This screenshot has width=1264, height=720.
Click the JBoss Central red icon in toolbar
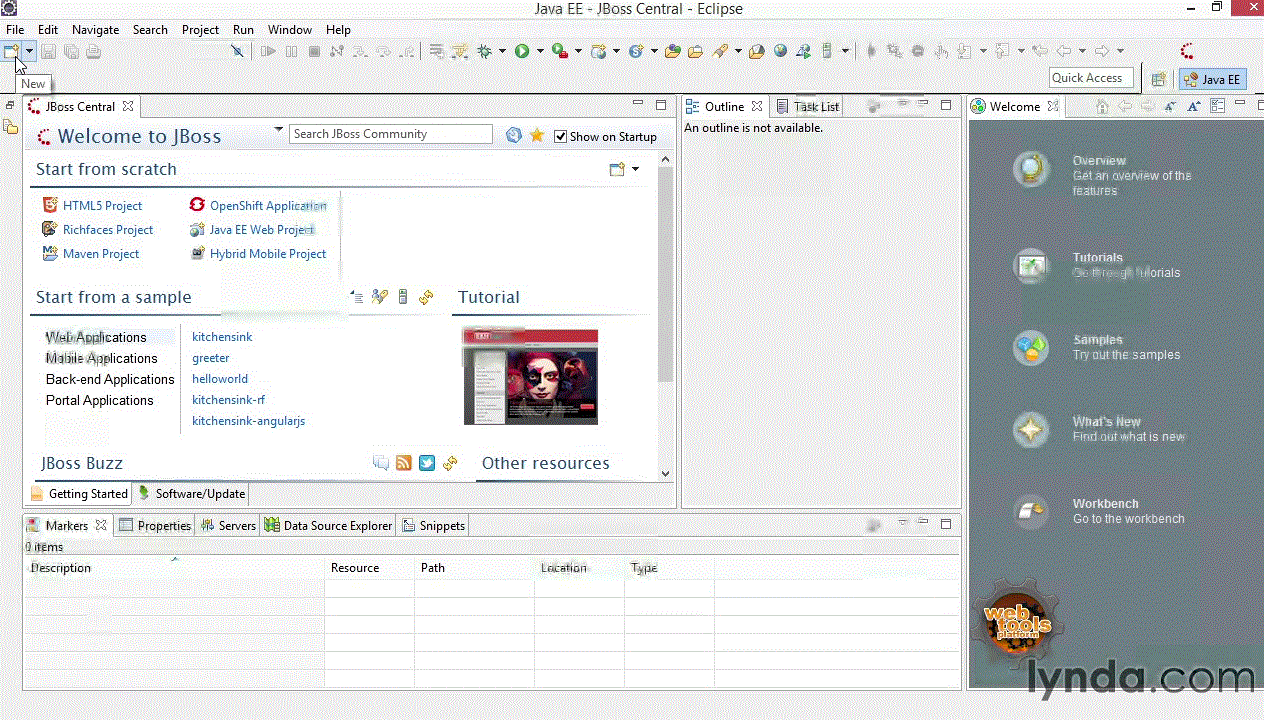point(1187,51)
